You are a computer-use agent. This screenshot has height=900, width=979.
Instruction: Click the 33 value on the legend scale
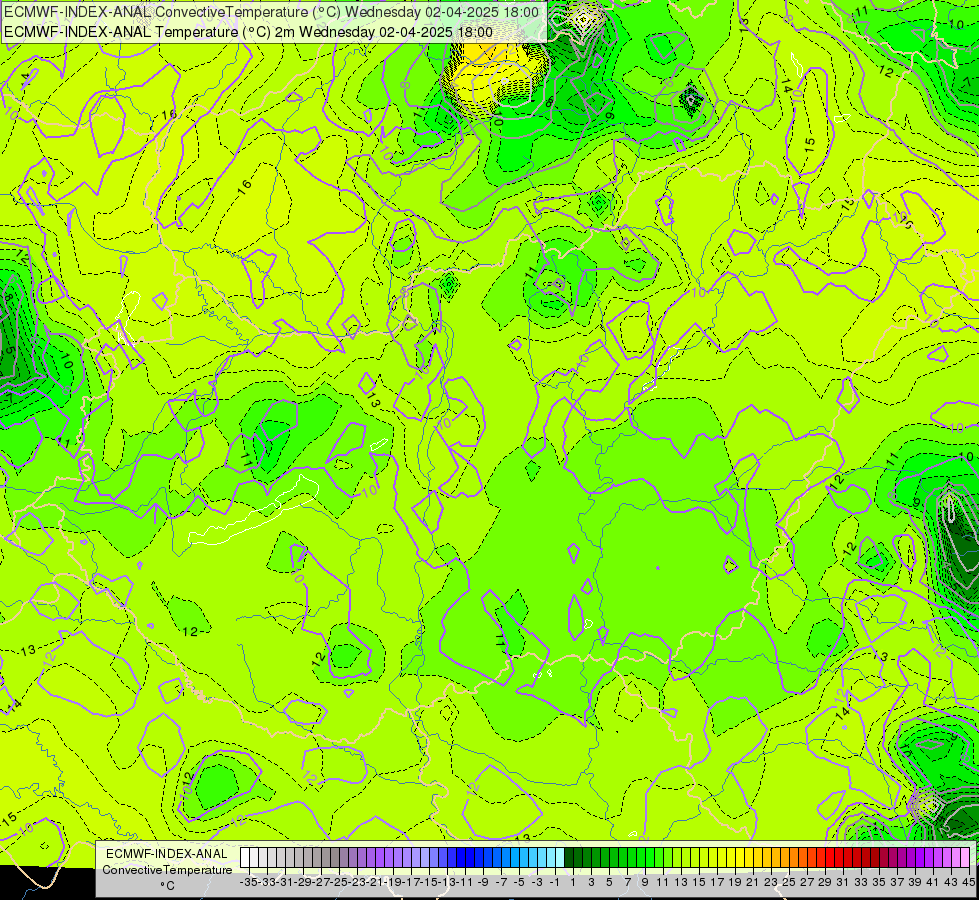click(x=861, y=882)
